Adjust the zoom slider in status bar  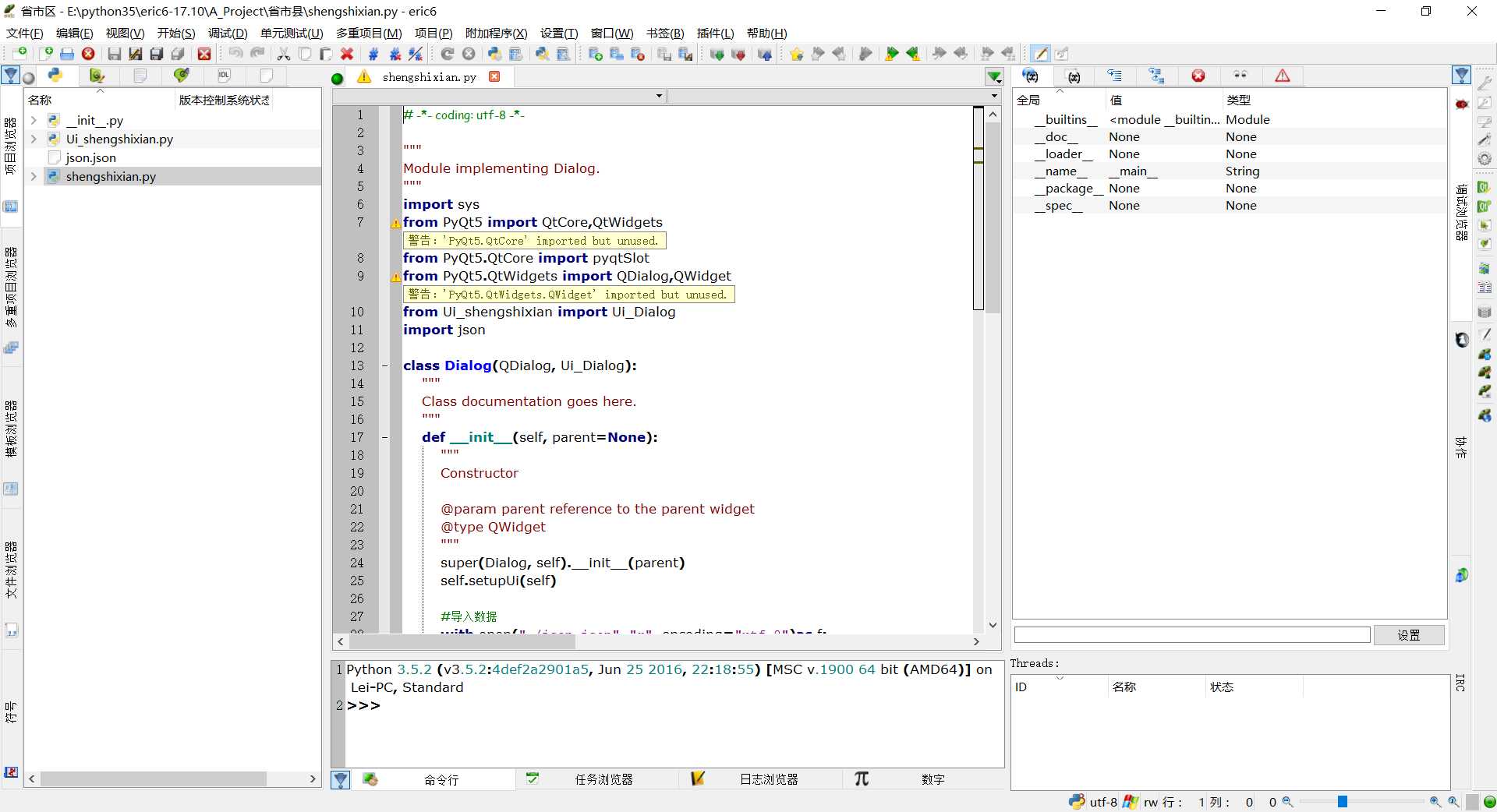pyautogui.click(x=1342, y=801)
